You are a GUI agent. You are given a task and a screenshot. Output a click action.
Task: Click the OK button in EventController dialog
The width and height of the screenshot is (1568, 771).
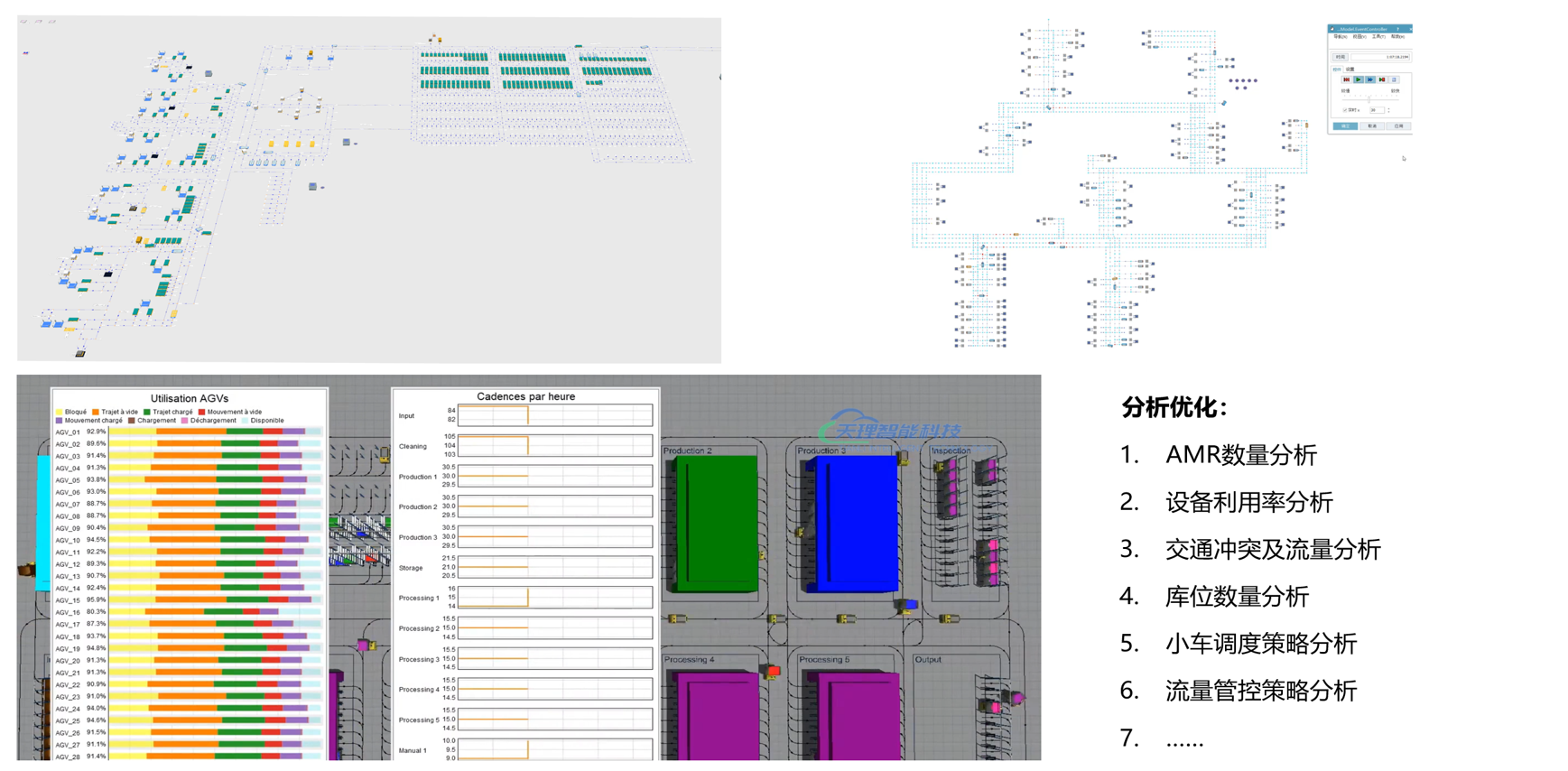point(1345,126)
